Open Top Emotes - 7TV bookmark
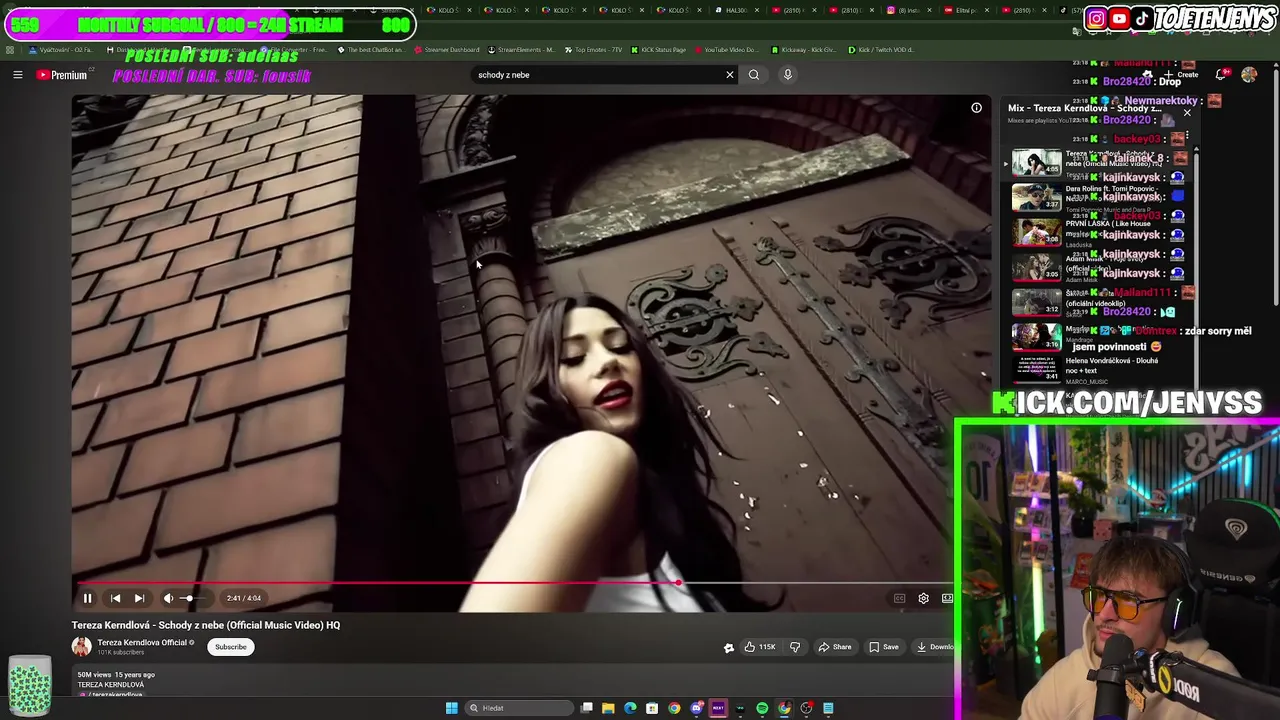Screen dimensions: 1280x720 (593, 49)
